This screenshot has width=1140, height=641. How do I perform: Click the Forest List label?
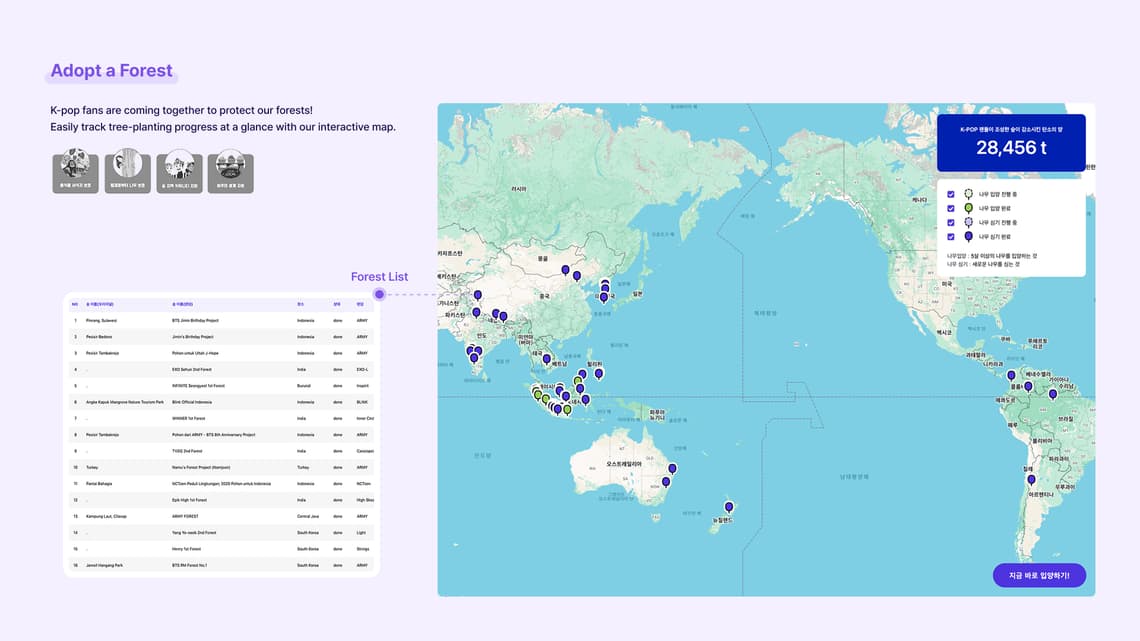click(x=379, y=277)
